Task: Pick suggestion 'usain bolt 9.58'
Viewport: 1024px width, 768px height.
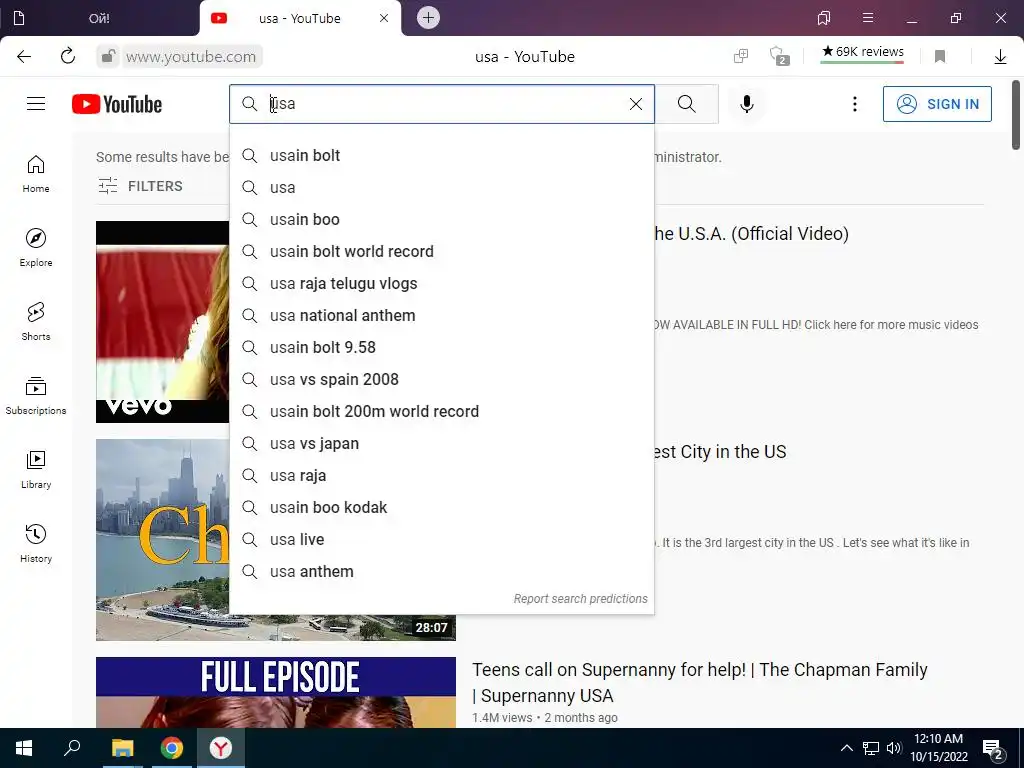Action: click(x=441, y=347)
